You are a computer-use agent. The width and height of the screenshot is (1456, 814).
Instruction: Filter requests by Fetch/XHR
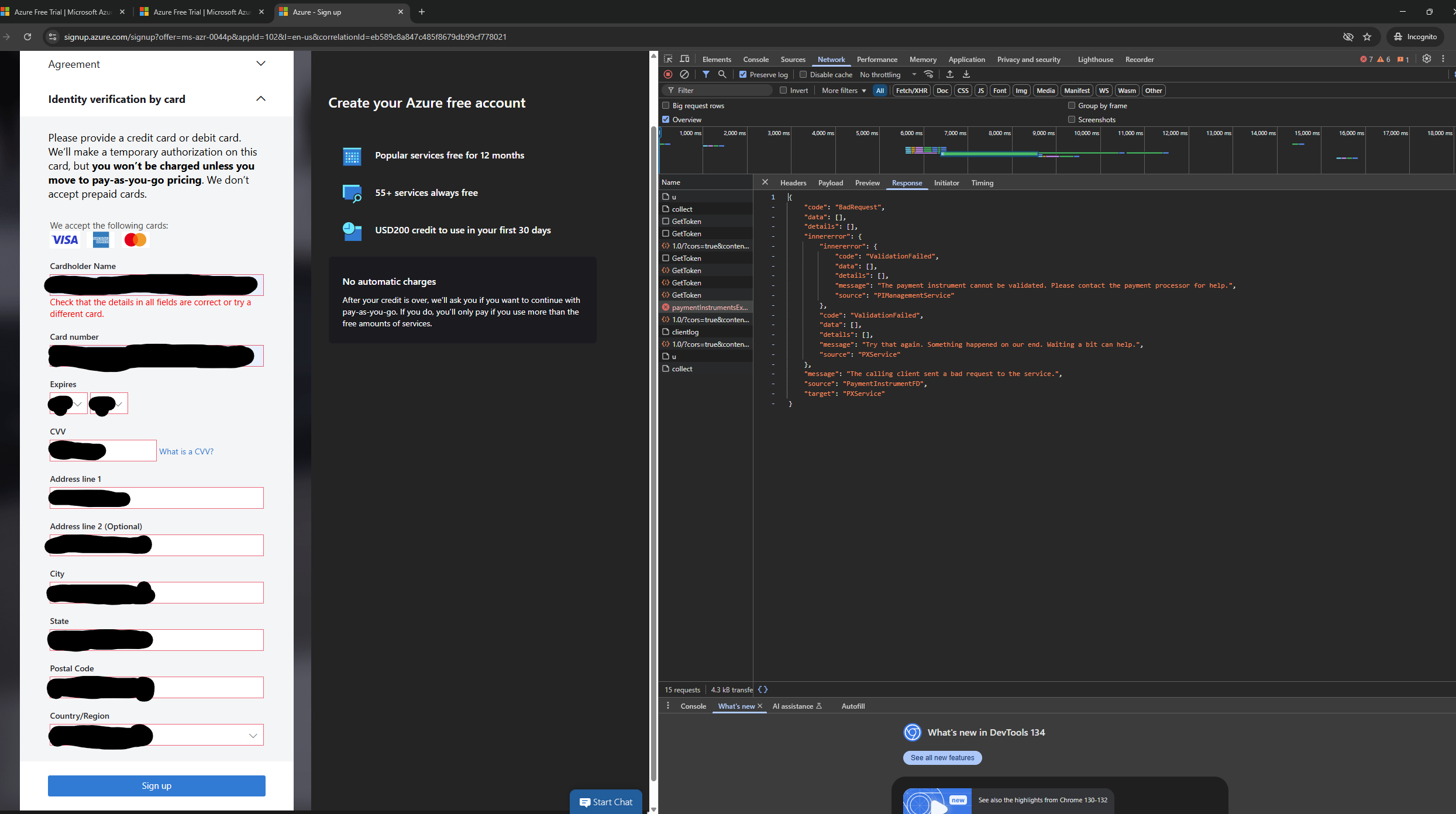pos(911,90)
